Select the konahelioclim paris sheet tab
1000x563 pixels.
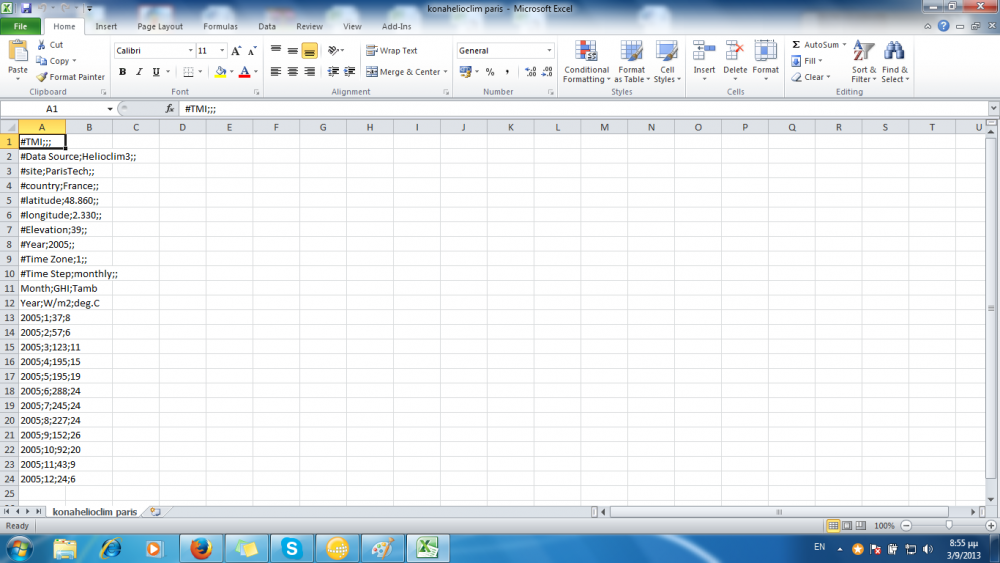coord(95,511)
